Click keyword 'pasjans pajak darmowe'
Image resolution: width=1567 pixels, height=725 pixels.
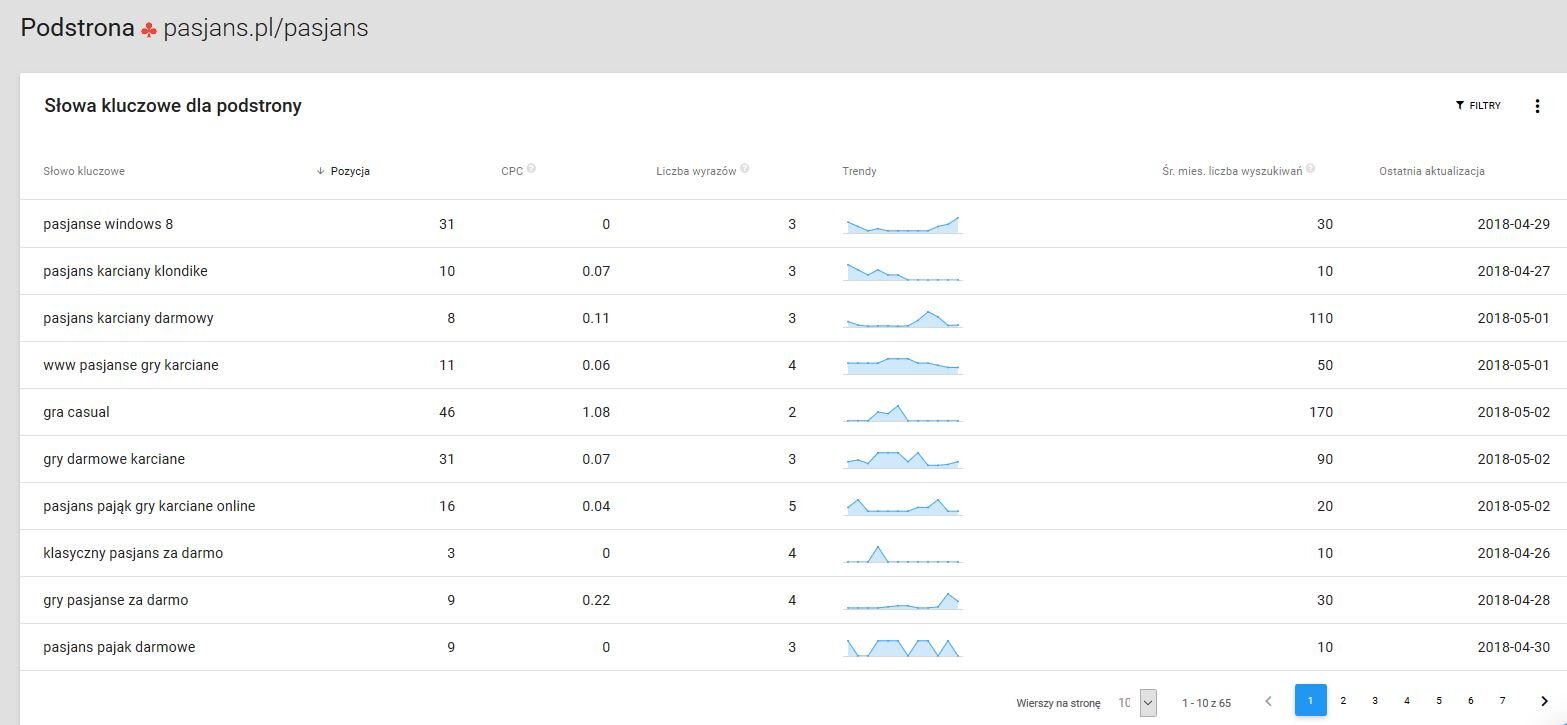120,647
